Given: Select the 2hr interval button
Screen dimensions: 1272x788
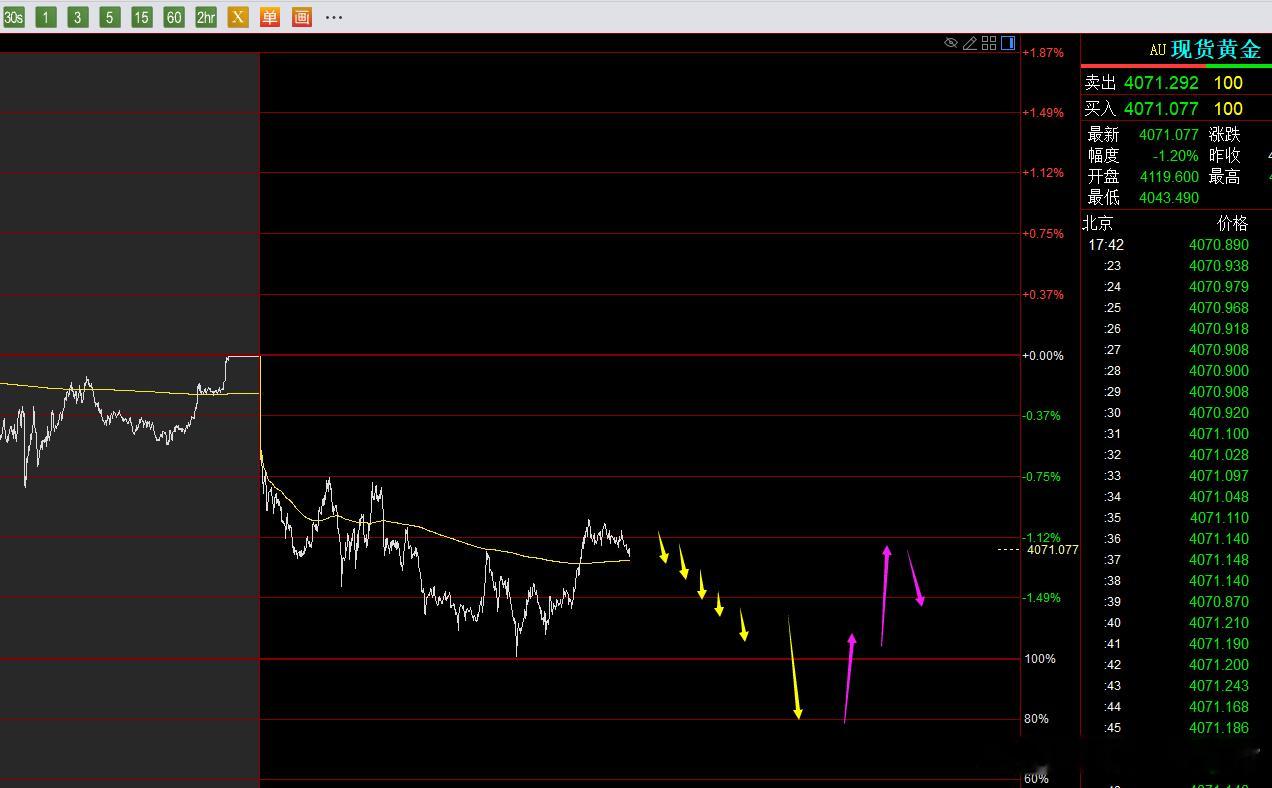Looking at the screenshot, I should tap(206, 17).
